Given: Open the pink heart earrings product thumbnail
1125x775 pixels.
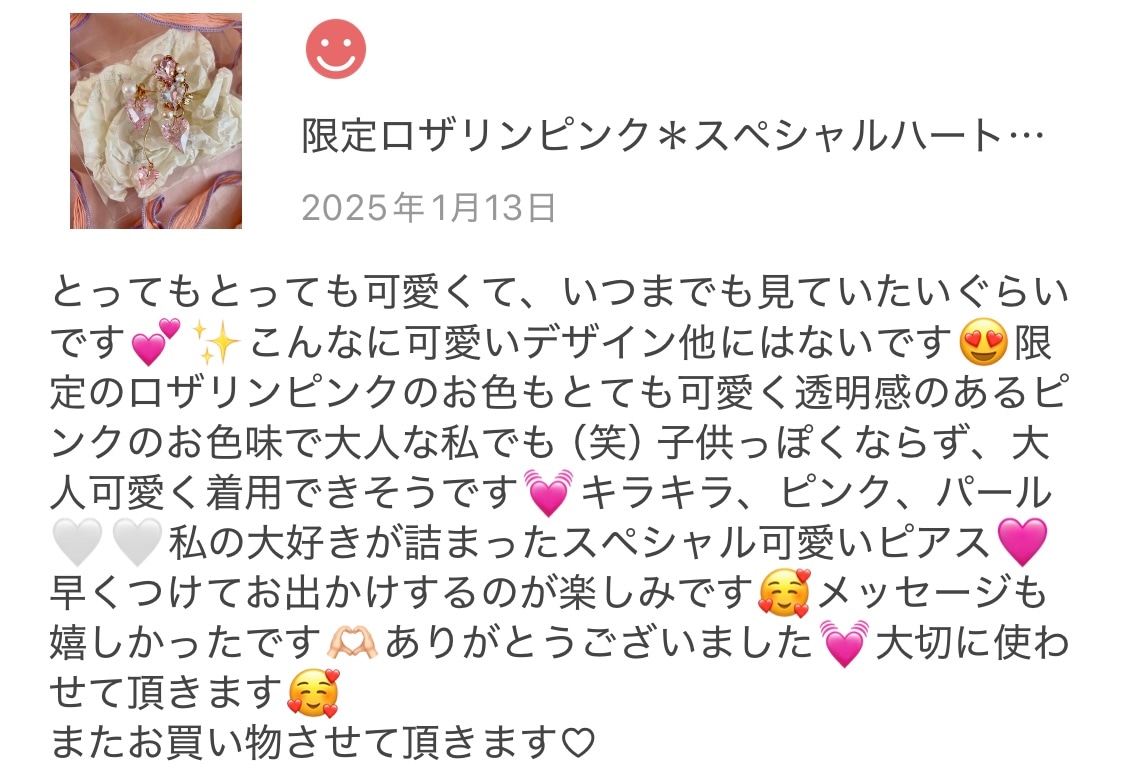Looking at the screenshot, I should coord(156,121).
